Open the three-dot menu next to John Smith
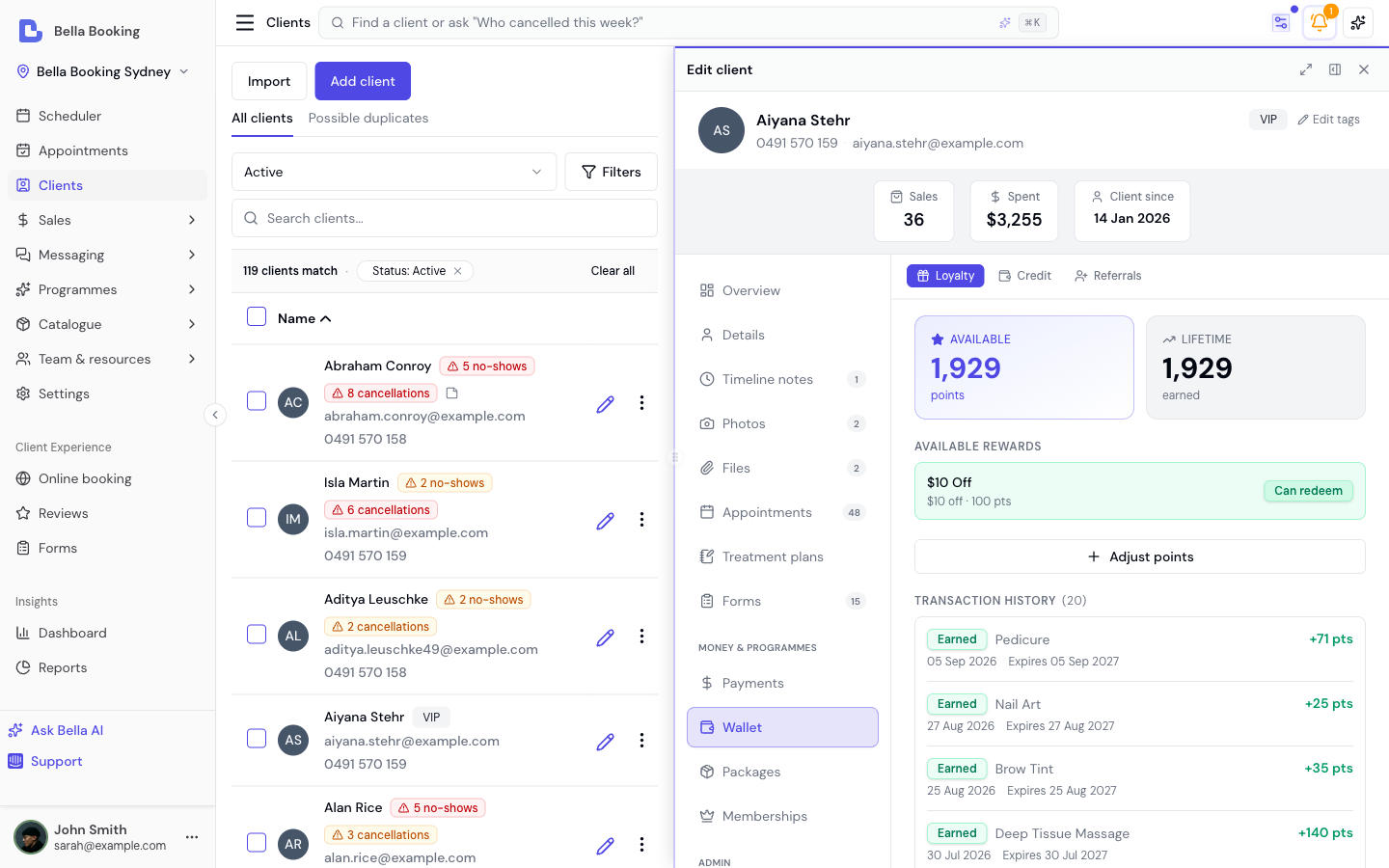 click(192, 837)
